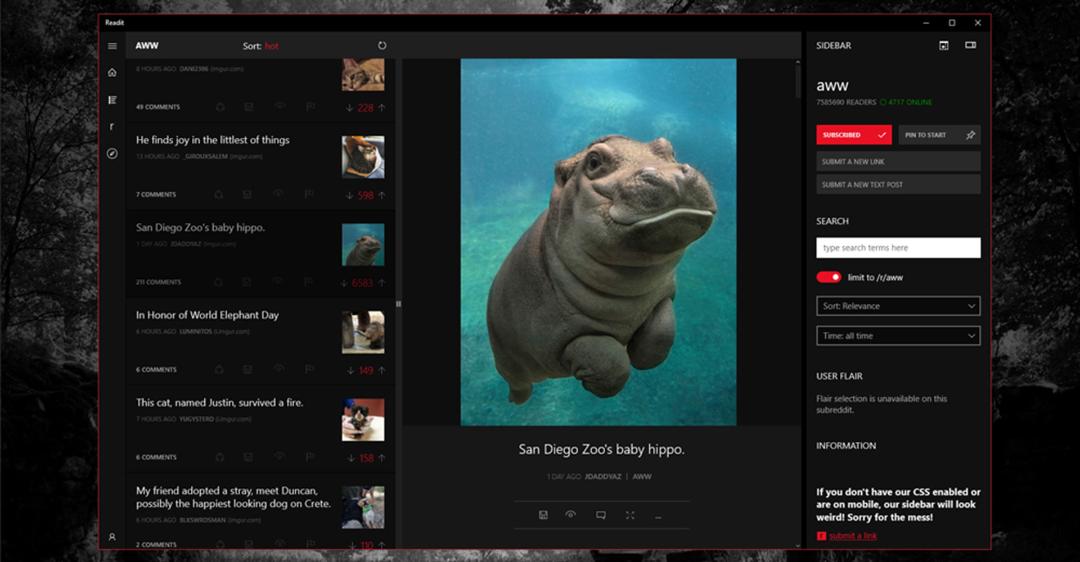Screen dimensions: 1080x562
Task: Upvote the '49 comments' post
Action: click(382, 107)
